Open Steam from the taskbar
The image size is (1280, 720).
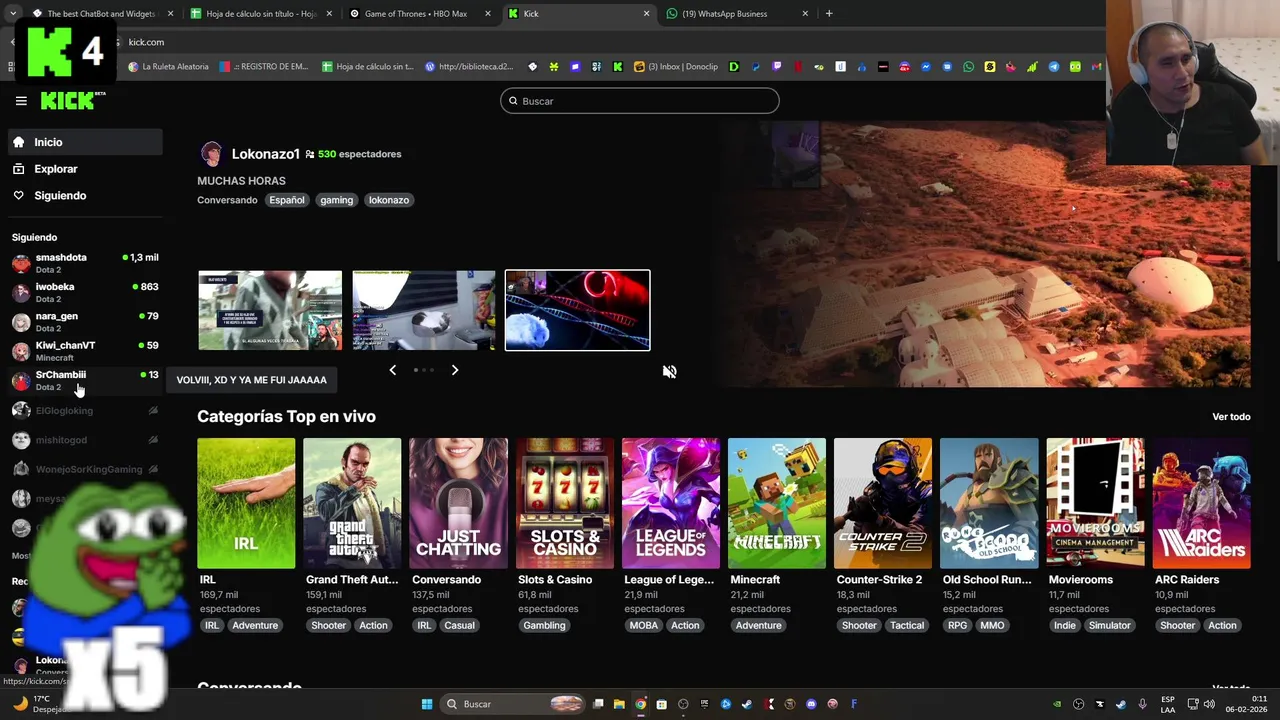point(747,704)
